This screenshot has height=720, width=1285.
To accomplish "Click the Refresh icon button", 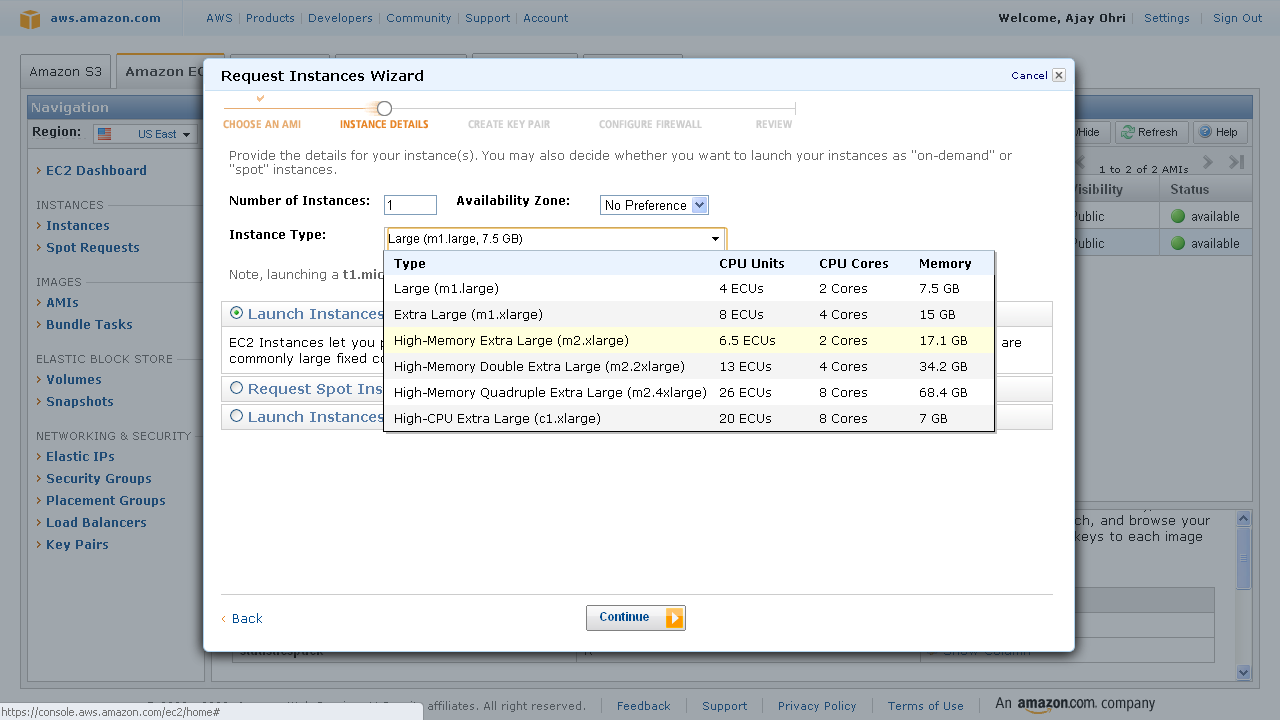I will 1128,132.
